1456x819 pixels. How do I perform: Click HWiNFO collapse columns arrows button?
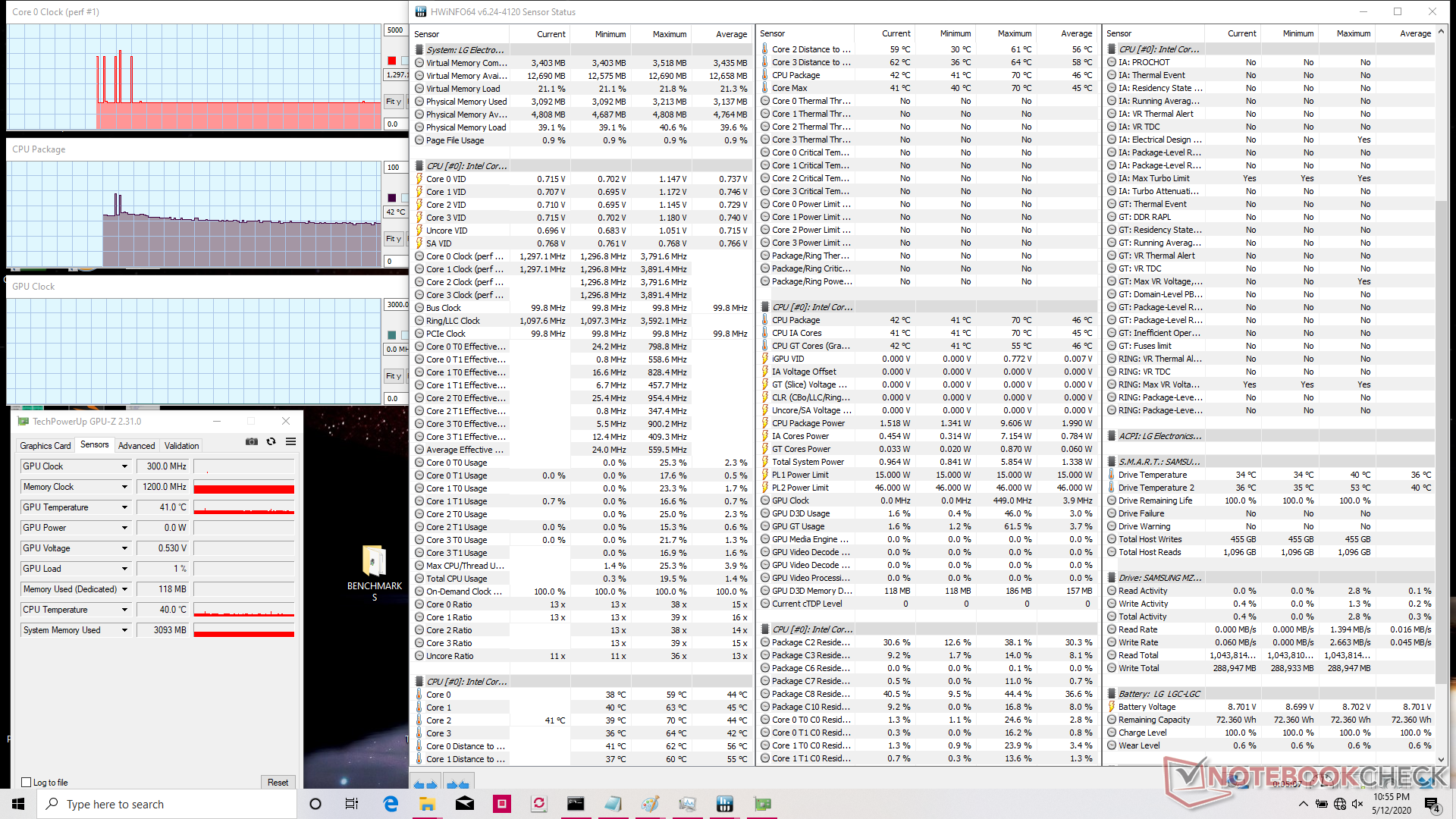pyautogui.click(x=457, y=785)
